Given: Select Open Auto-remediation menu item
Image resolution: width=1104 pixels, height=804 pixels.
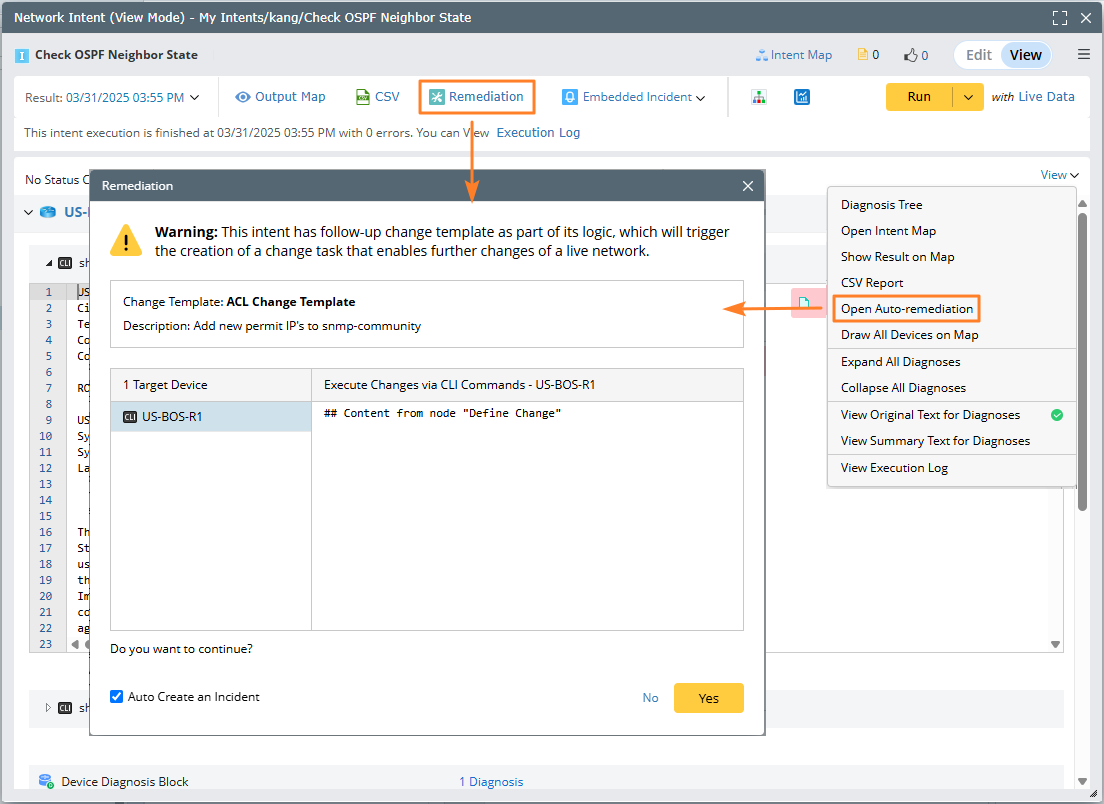Looking at the screenshot, I should click(906, 309).
